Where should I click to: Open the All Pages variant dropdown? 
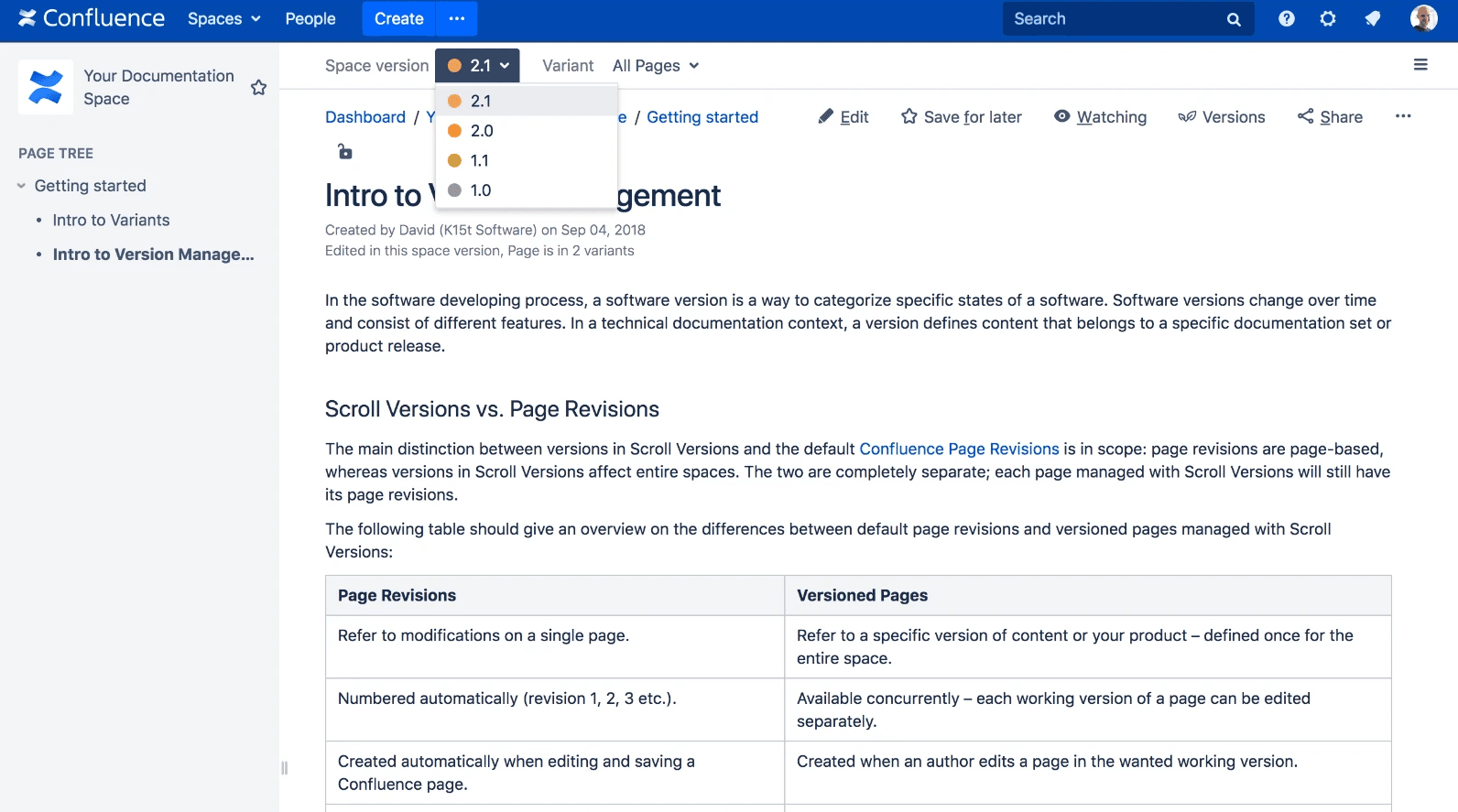click(x=656, y=66)
